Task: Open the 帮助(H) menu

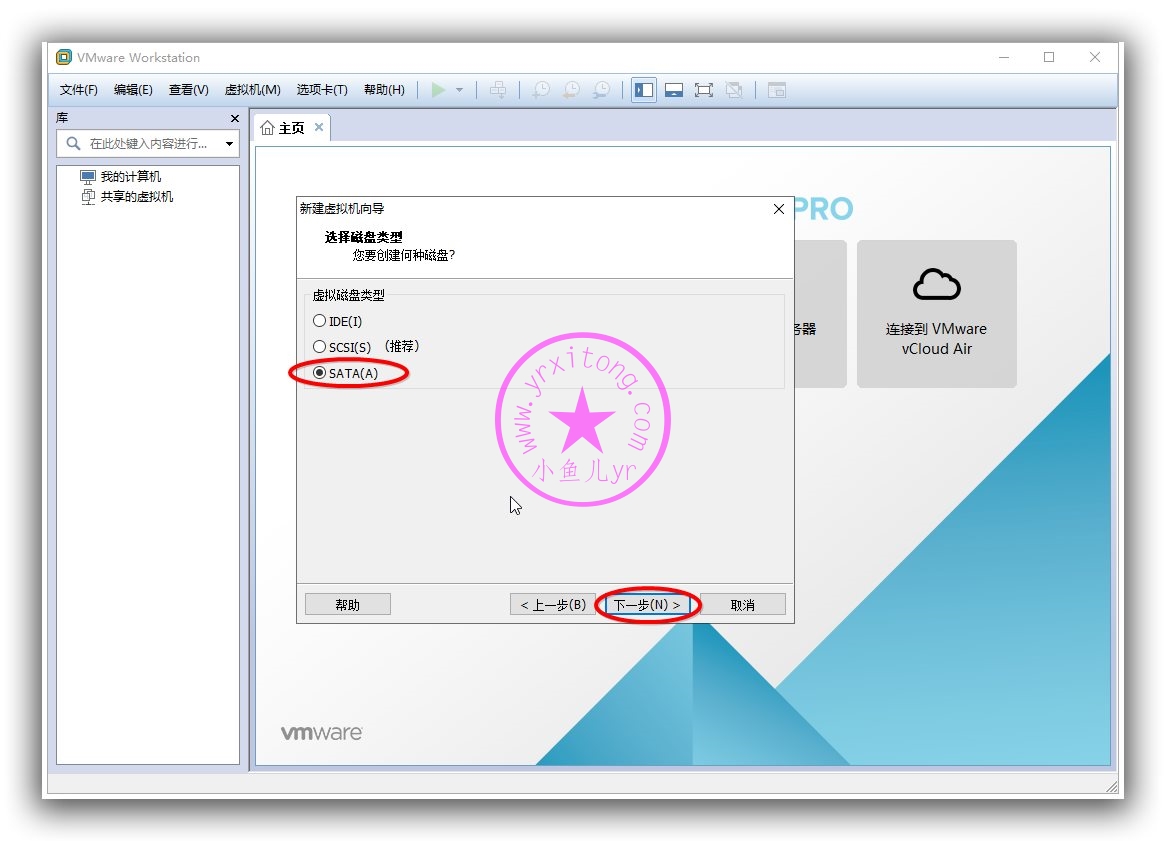Action: coord(384,90)
